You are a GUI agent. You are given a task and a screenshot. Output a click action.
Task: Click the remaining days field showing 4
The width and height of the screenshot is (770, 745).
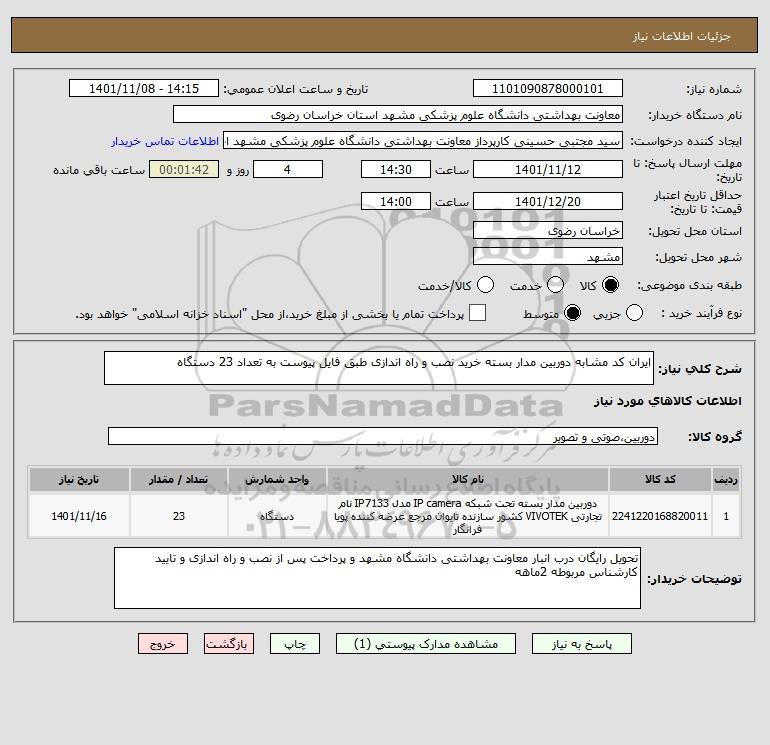pos(288,169)
